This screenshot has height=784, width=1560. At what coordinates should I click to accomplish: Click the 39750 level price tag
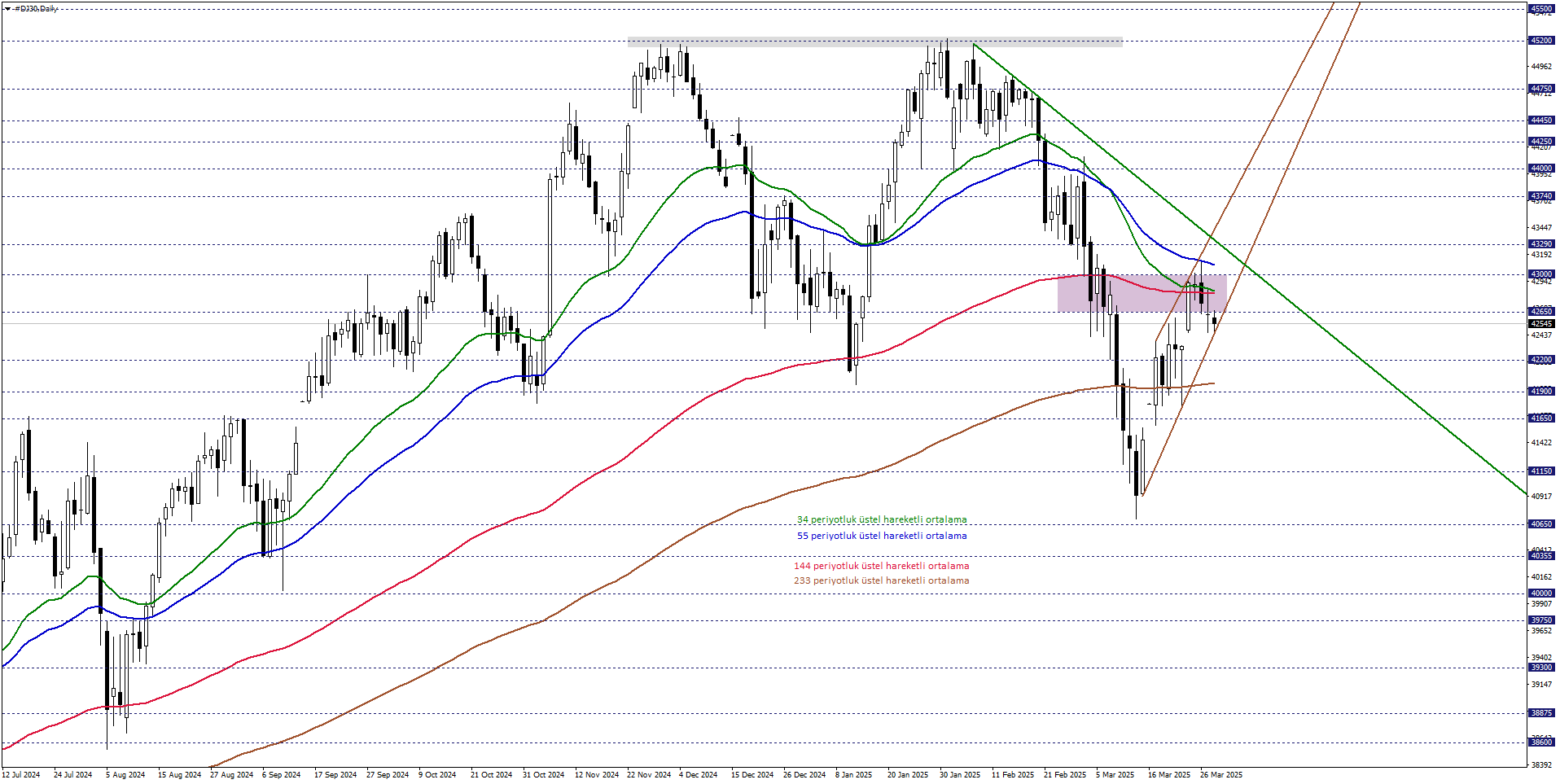[1541, 620]
